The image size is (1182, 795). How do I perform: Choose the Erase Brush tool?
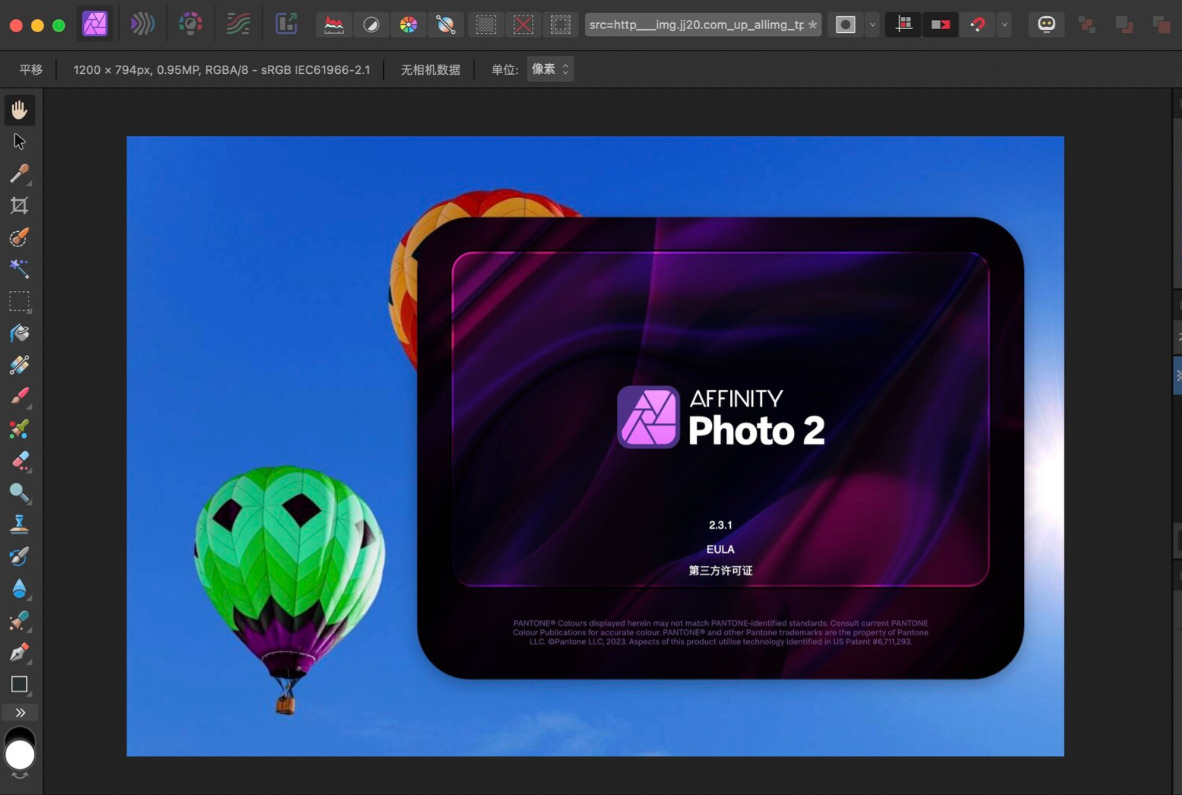coord(19,460)
